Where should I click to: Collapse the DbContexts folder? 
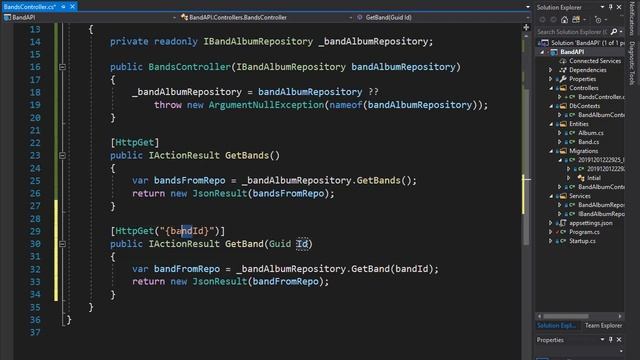pyautogui.click(x=551, y=106)
